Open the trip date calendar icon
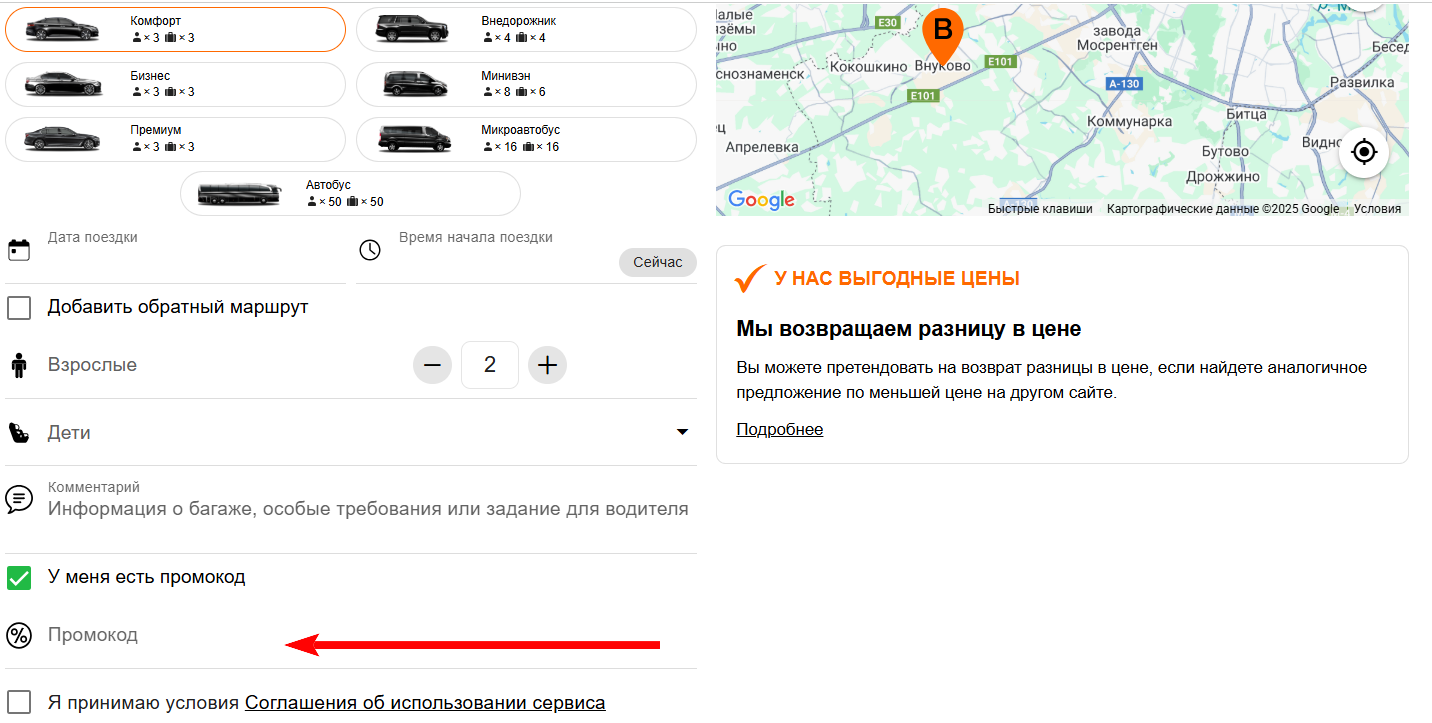 point(21,248)
